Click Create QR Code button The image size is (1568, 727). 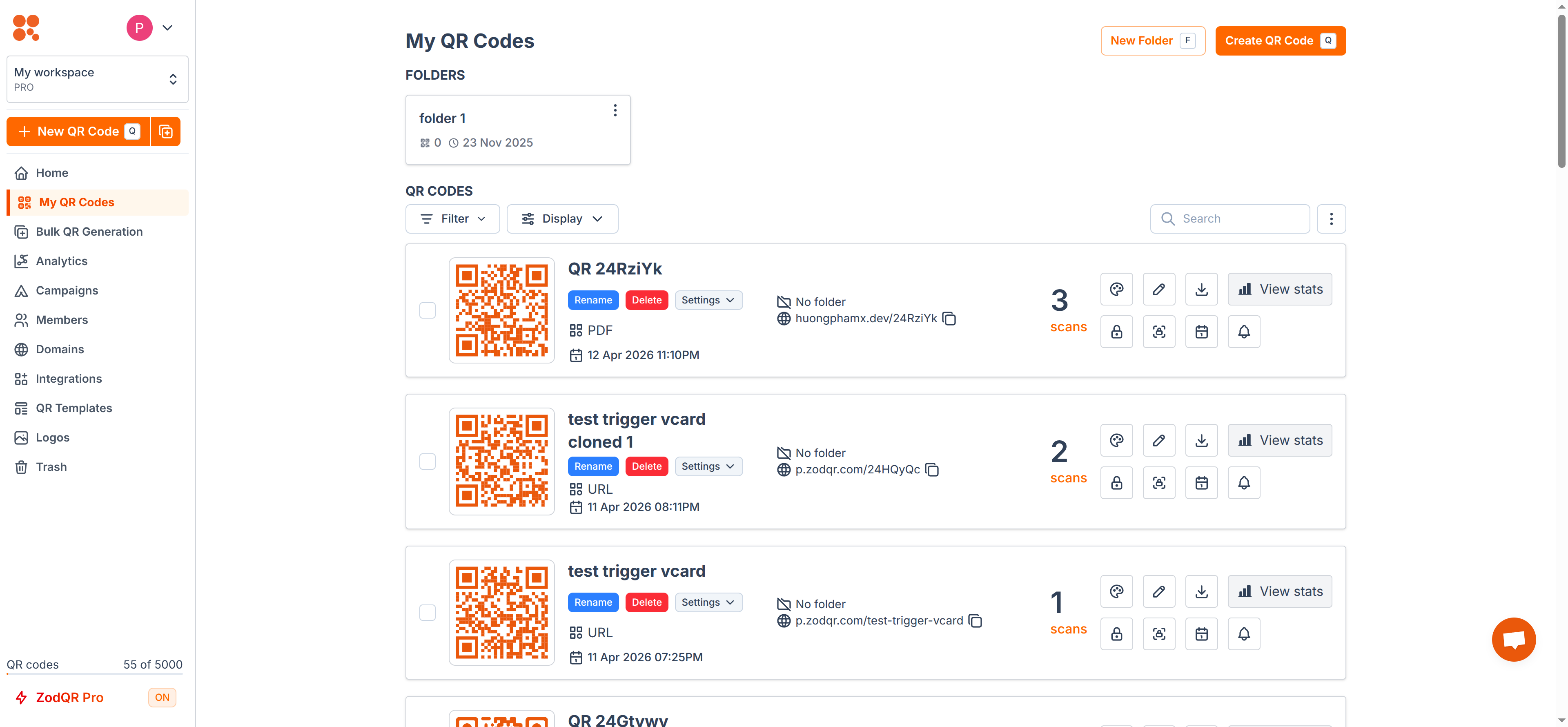coord(1281,41)
